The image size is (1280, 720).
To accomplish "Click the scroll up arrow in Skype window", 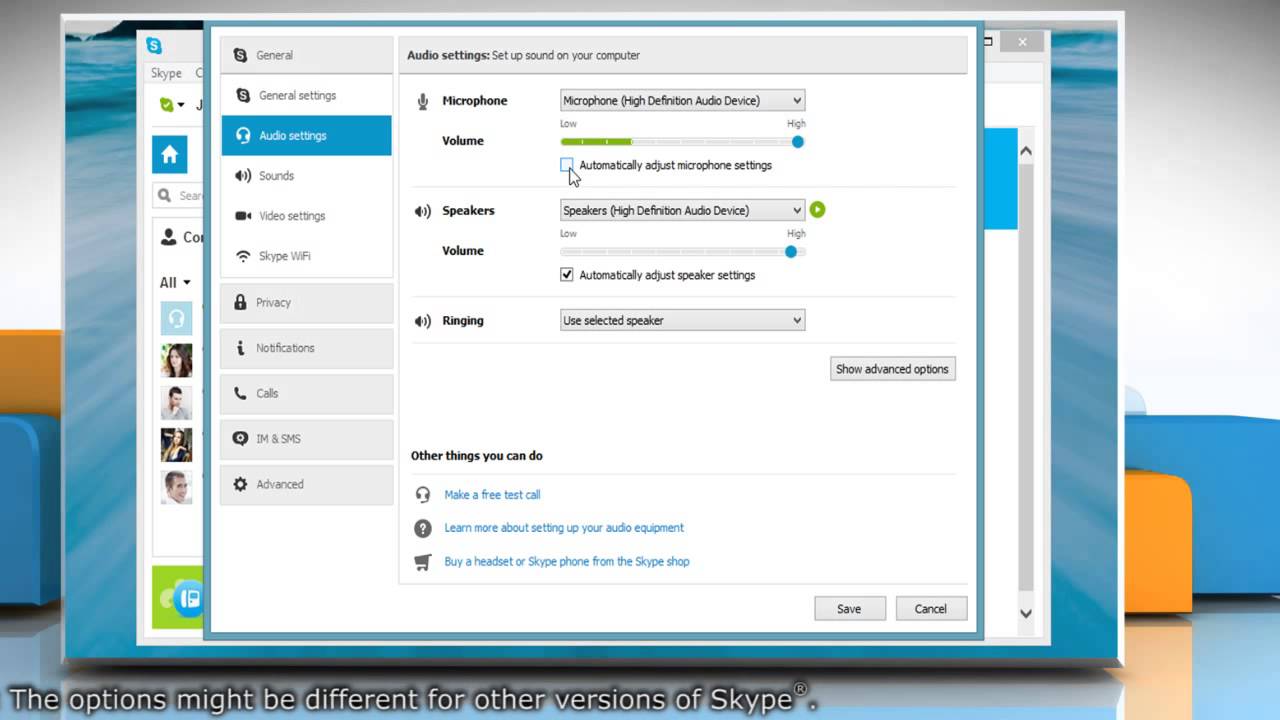I will pyautogui.click(x=1025, y=151).
